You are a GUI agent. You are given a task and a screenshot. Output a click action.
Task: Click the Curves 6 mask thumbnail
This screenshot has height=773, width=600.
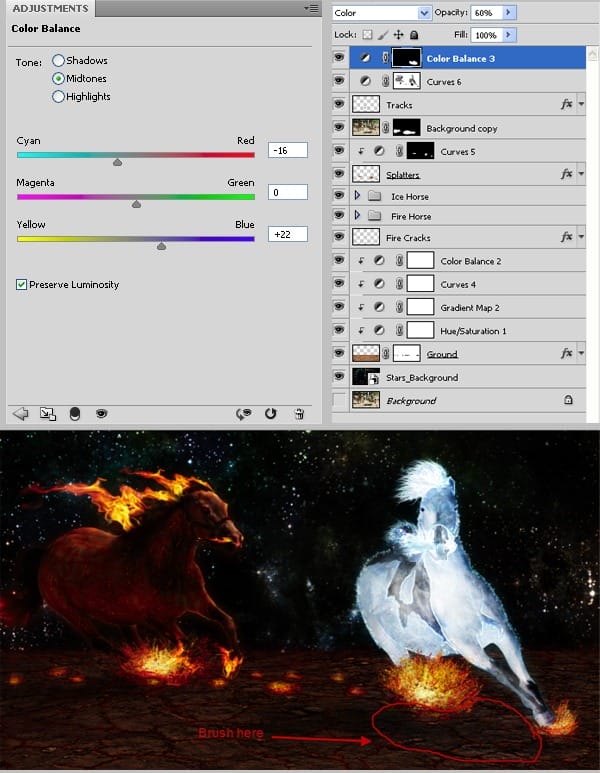pos(407,81)
